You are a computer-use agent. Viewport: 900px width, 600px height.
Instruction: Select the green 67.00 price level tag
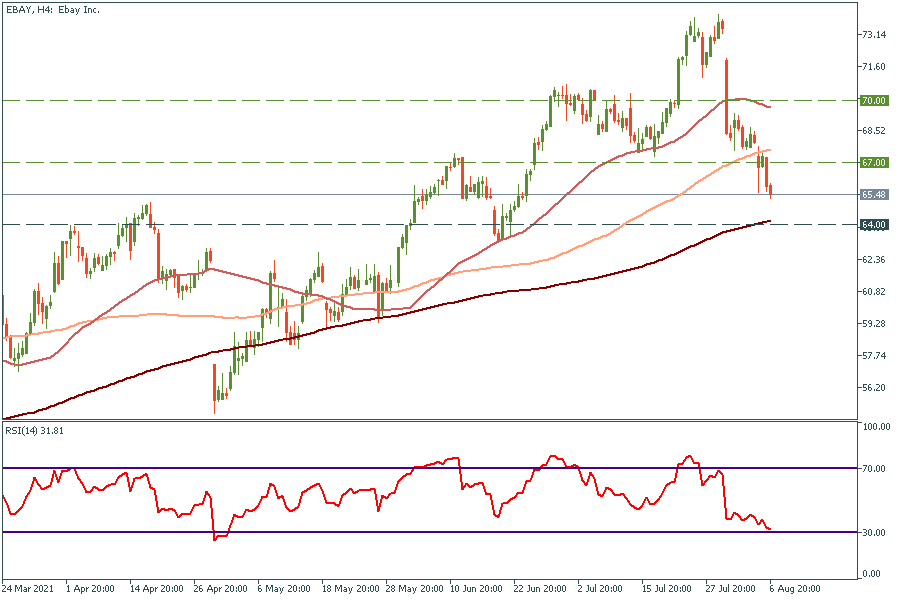(x=873, y=162)
